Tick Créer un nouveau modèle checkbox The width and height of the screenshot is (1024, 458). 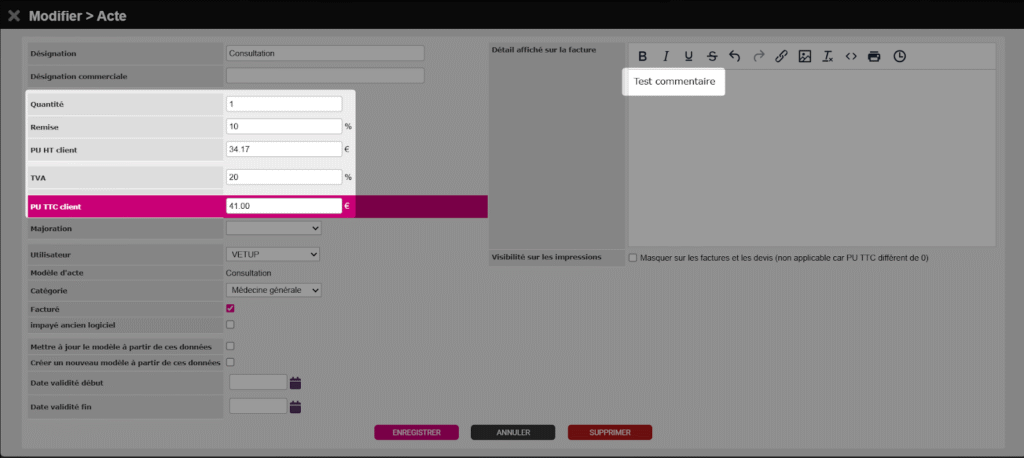231,362
